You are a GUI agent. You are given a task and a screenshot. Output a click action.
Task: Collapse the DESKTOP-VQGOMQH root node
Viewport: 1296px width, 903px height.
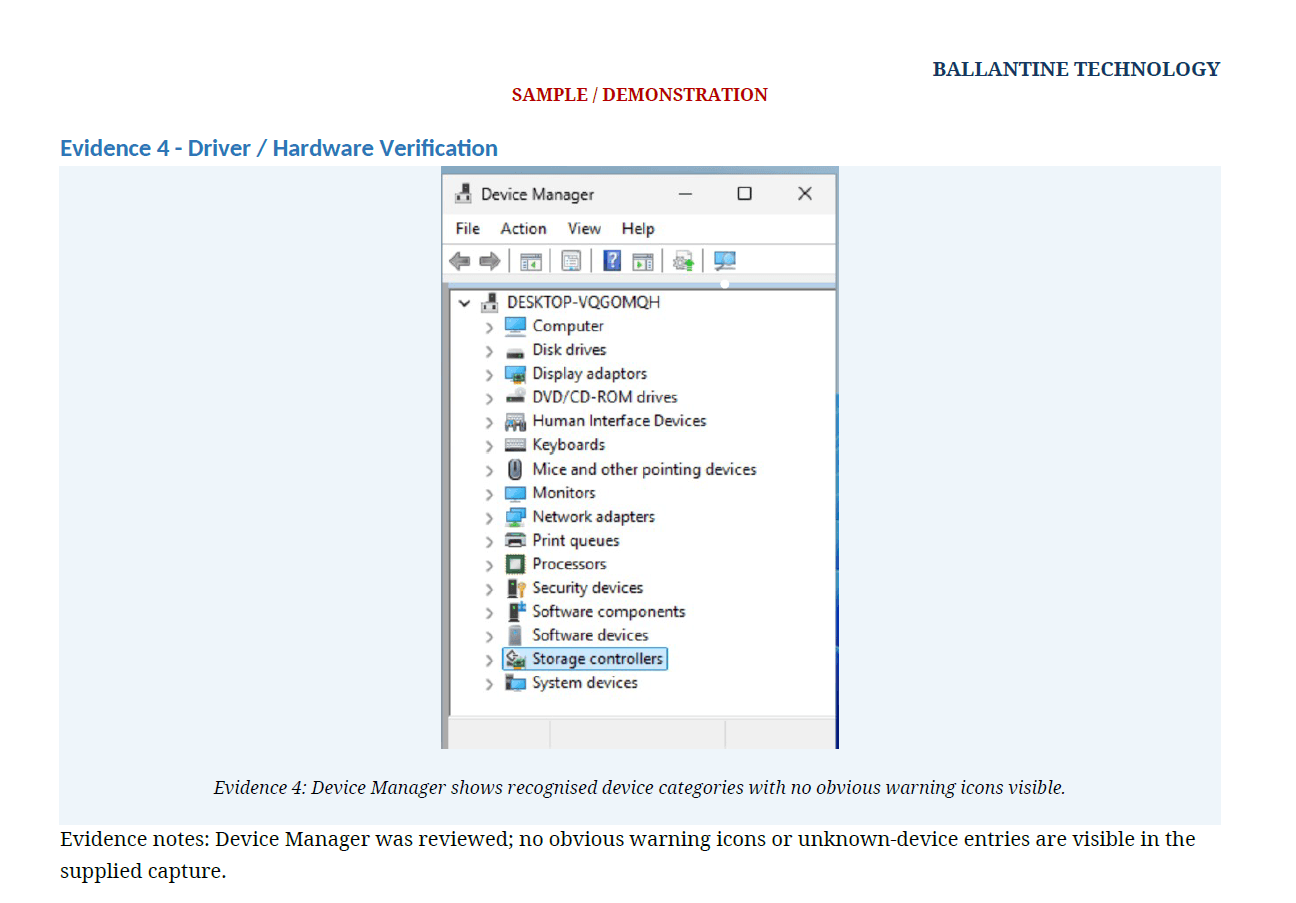464,302
